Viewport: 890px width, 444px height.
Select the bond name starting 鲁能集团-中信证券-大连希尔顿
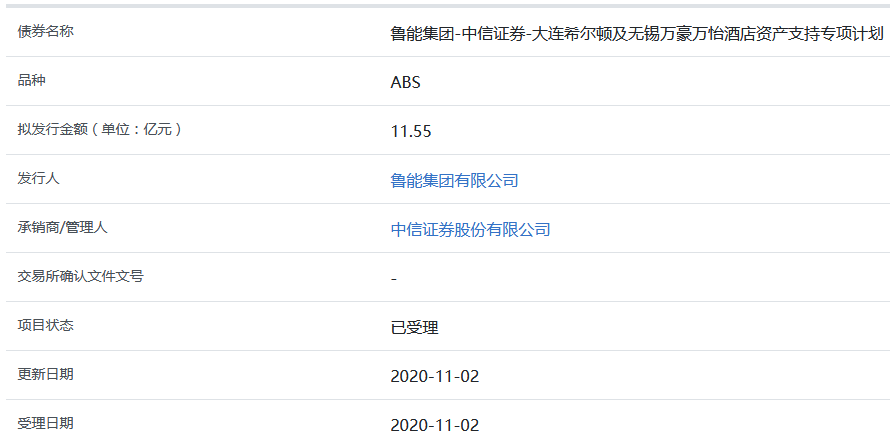coord(637,34)
